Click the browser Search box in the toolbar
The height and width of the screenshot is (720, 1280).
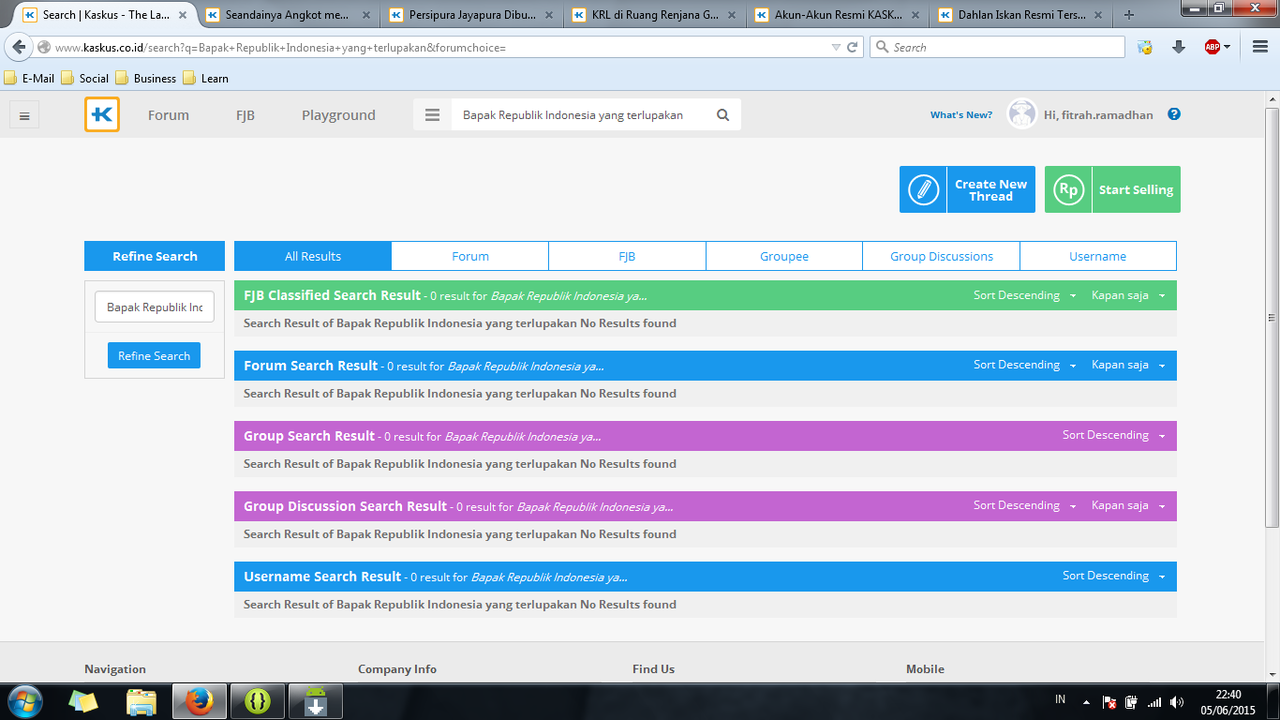[x=997, y=47]
